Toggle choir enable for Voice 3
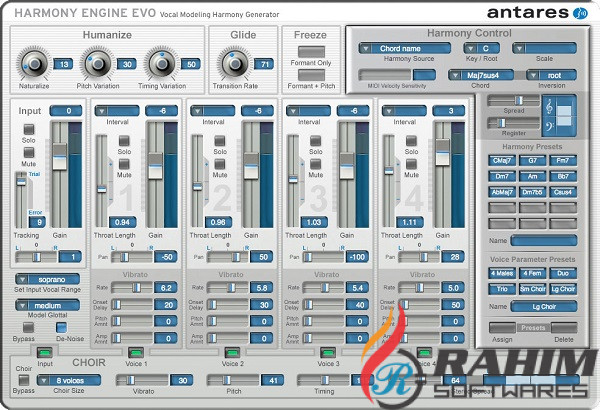 [x=328, y=353]
